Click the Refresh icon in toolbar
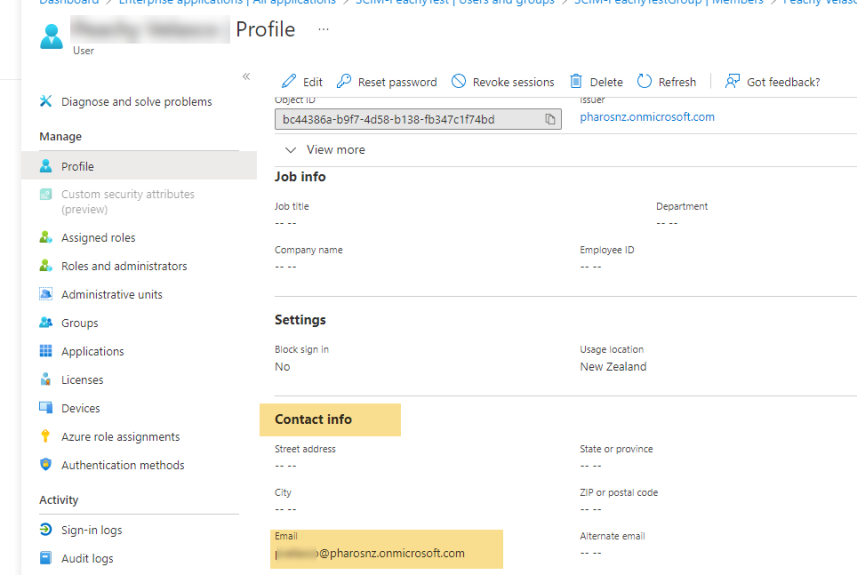The width and height of the screenshot is (857, 575). 644,82
